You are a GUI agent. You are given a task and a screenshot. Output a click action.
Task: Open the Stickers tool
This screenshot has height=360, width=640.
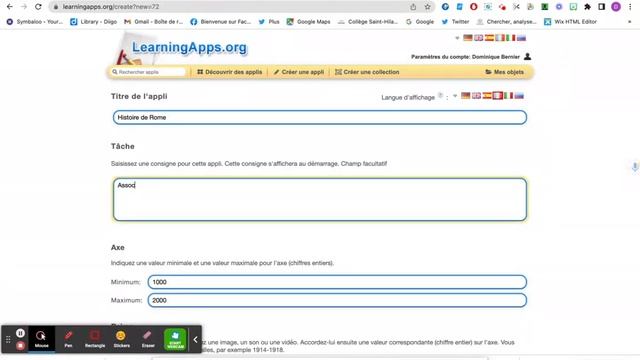(121, 339)
